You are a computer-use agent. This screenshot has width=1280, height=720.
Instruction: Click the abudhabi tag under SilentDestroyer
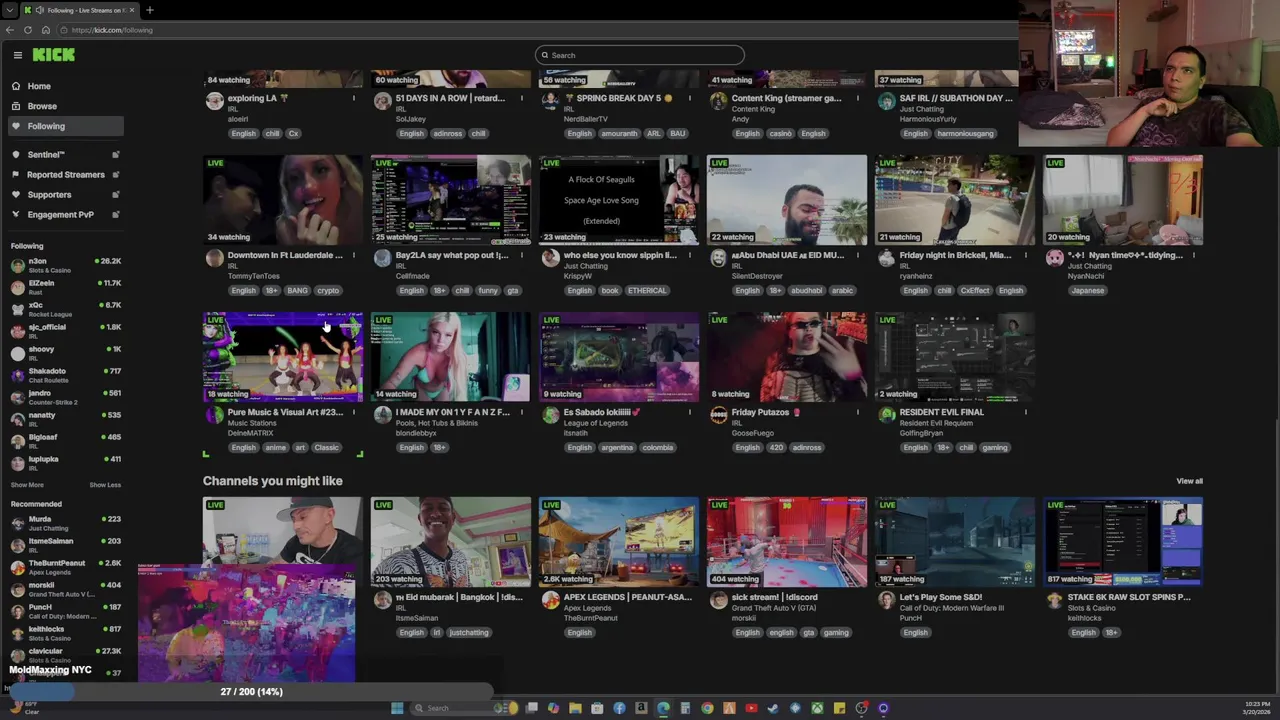(x=806, y=291)
